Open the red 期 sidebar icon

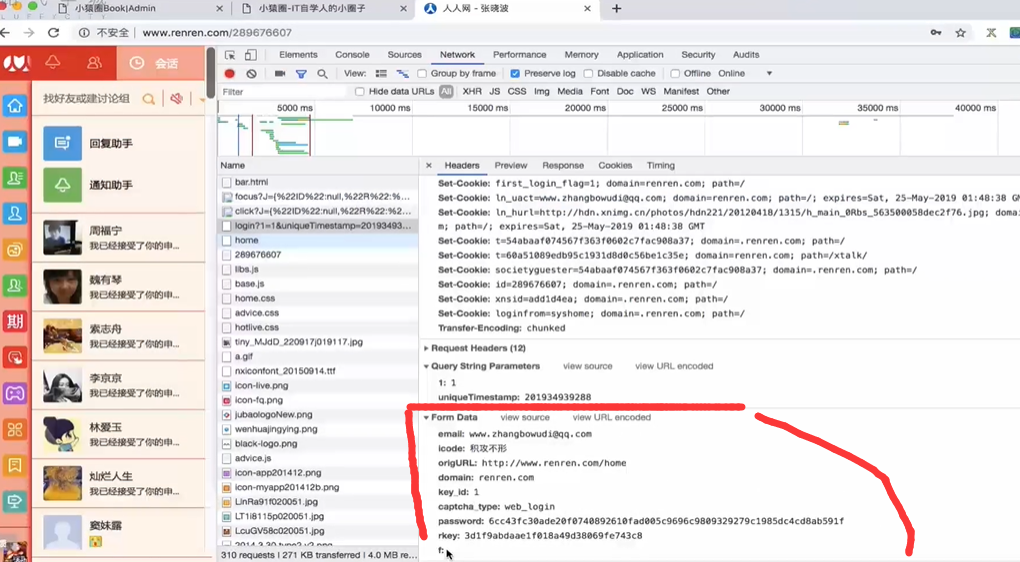15,321
